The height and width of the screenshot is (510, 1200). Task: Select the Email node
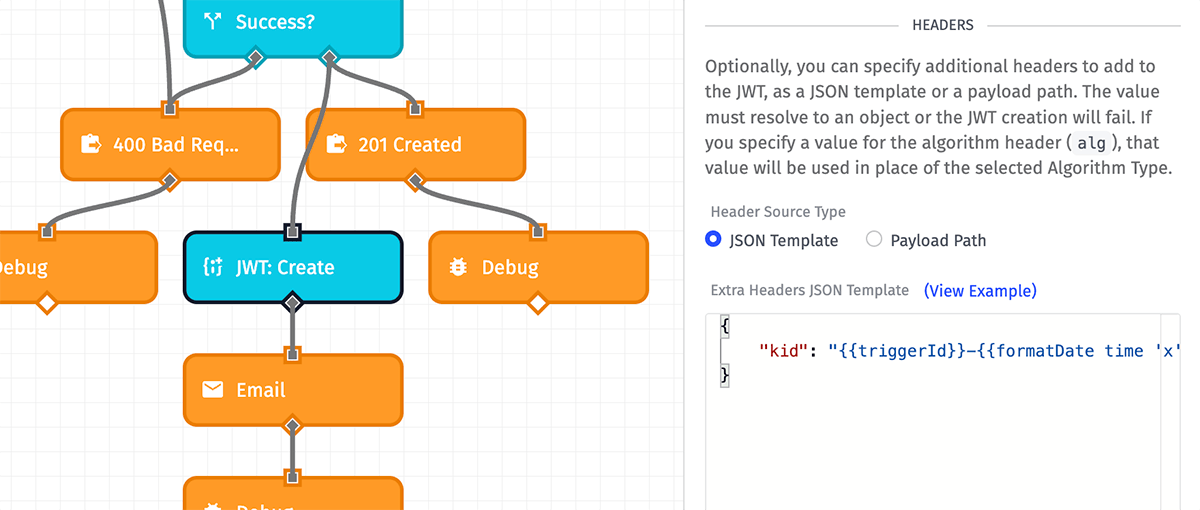[x=293, y=390]
